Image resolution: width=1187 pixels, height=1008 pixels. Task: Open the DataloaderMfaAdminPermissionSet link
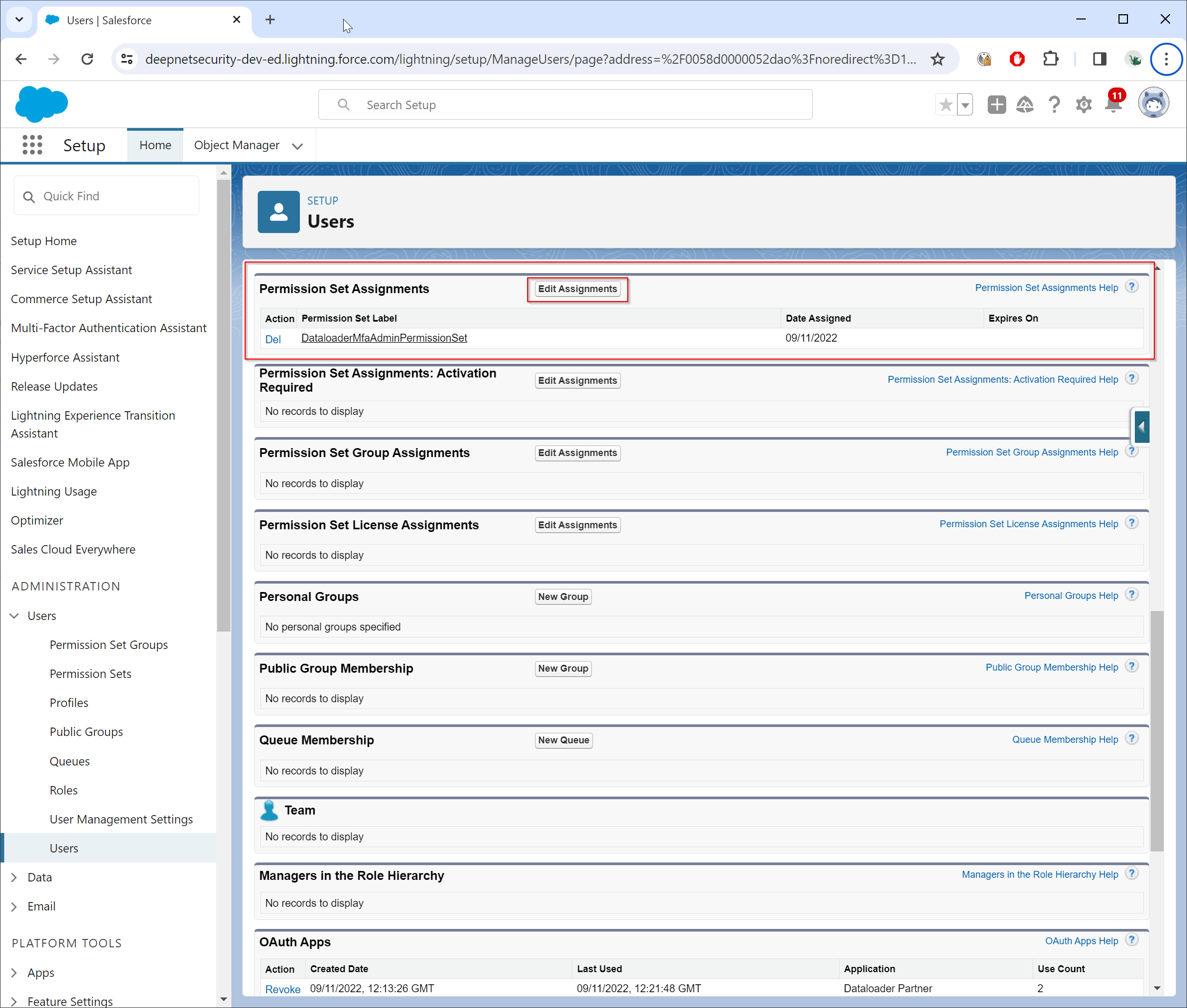(x=384, y=338)
